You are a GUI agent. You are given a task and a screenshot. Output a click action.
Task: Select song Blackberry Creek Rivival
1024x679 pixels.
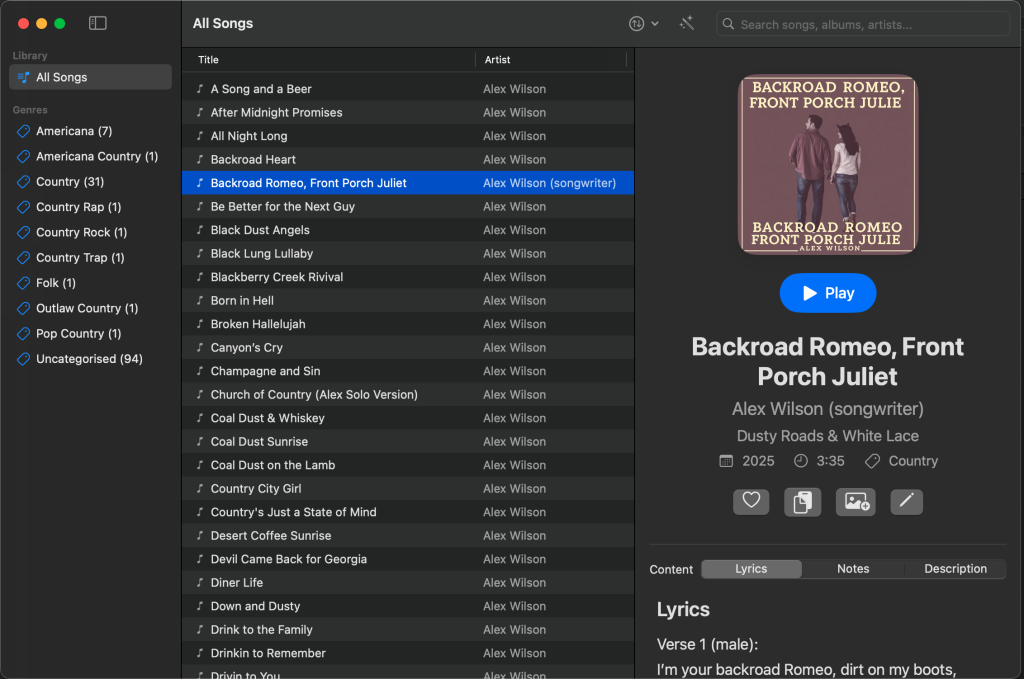(x=408, y=277)
